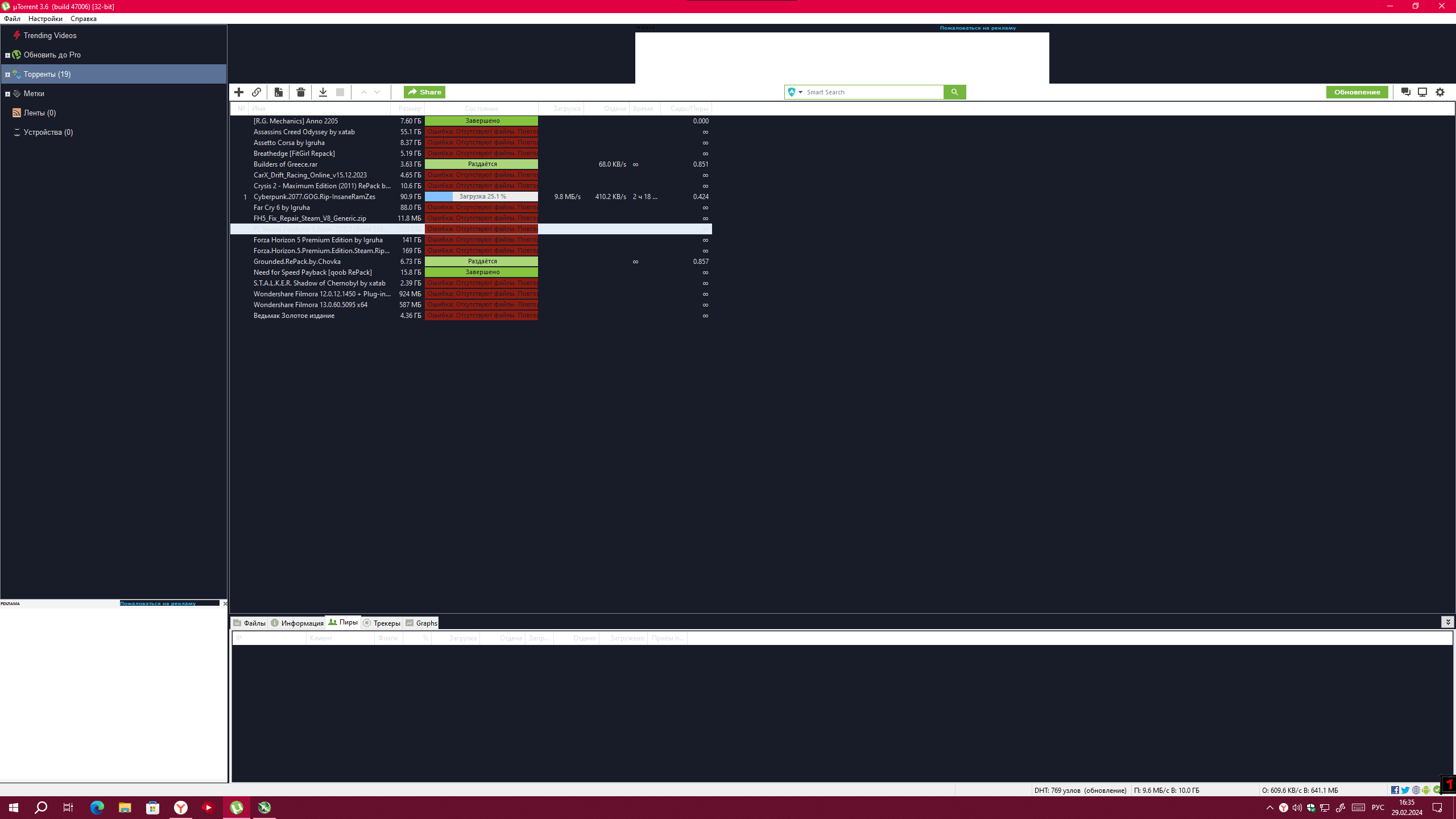Screen dimensions: 1456x819
Task: Click the Start Torrent download arrow icon
Action: 323,92
